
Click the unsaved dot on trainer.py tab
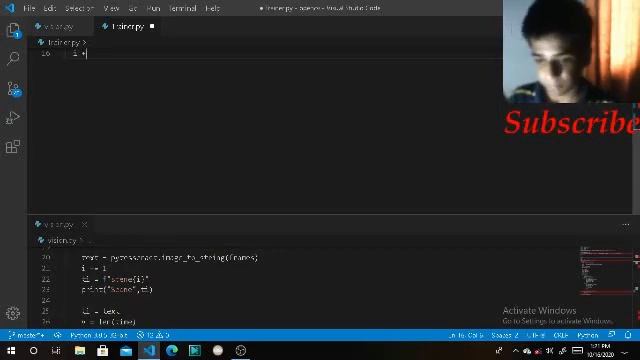(152, 26)
